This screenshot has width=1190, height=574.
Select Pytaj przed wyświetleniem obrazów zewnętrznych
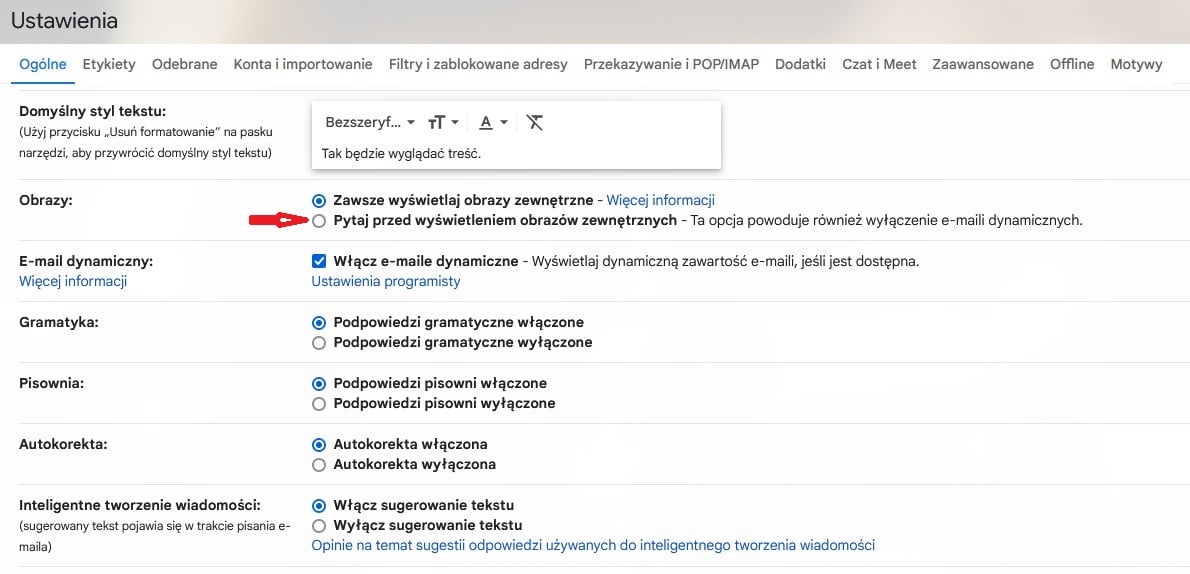pos(319,221)
